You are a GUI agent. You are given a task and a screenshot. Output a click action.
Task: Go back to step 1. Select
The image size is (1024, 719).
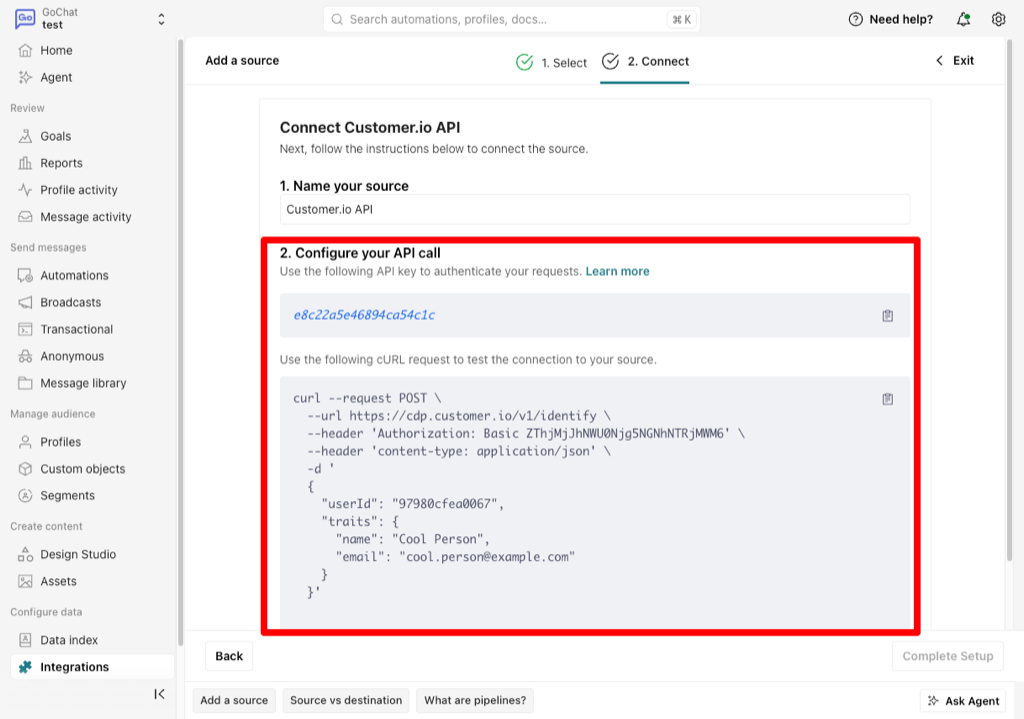[x=551, y=62]
